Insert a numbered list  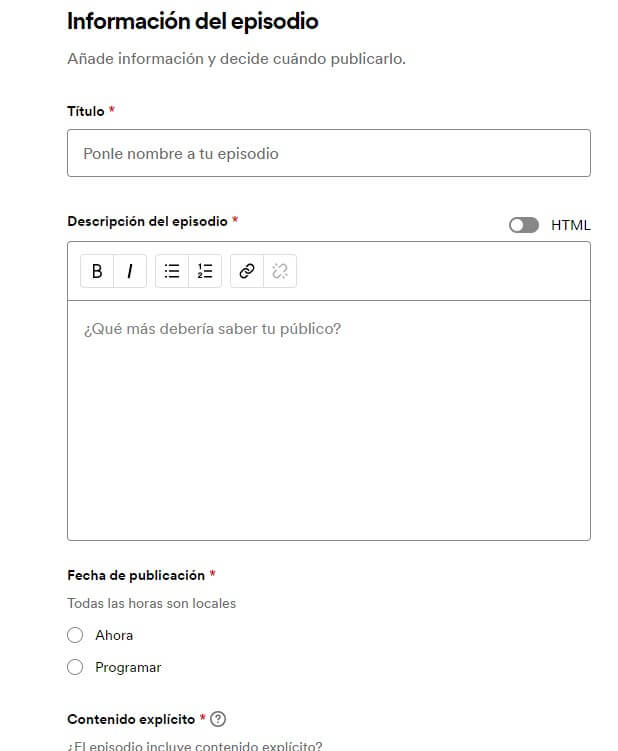[205, 271]
